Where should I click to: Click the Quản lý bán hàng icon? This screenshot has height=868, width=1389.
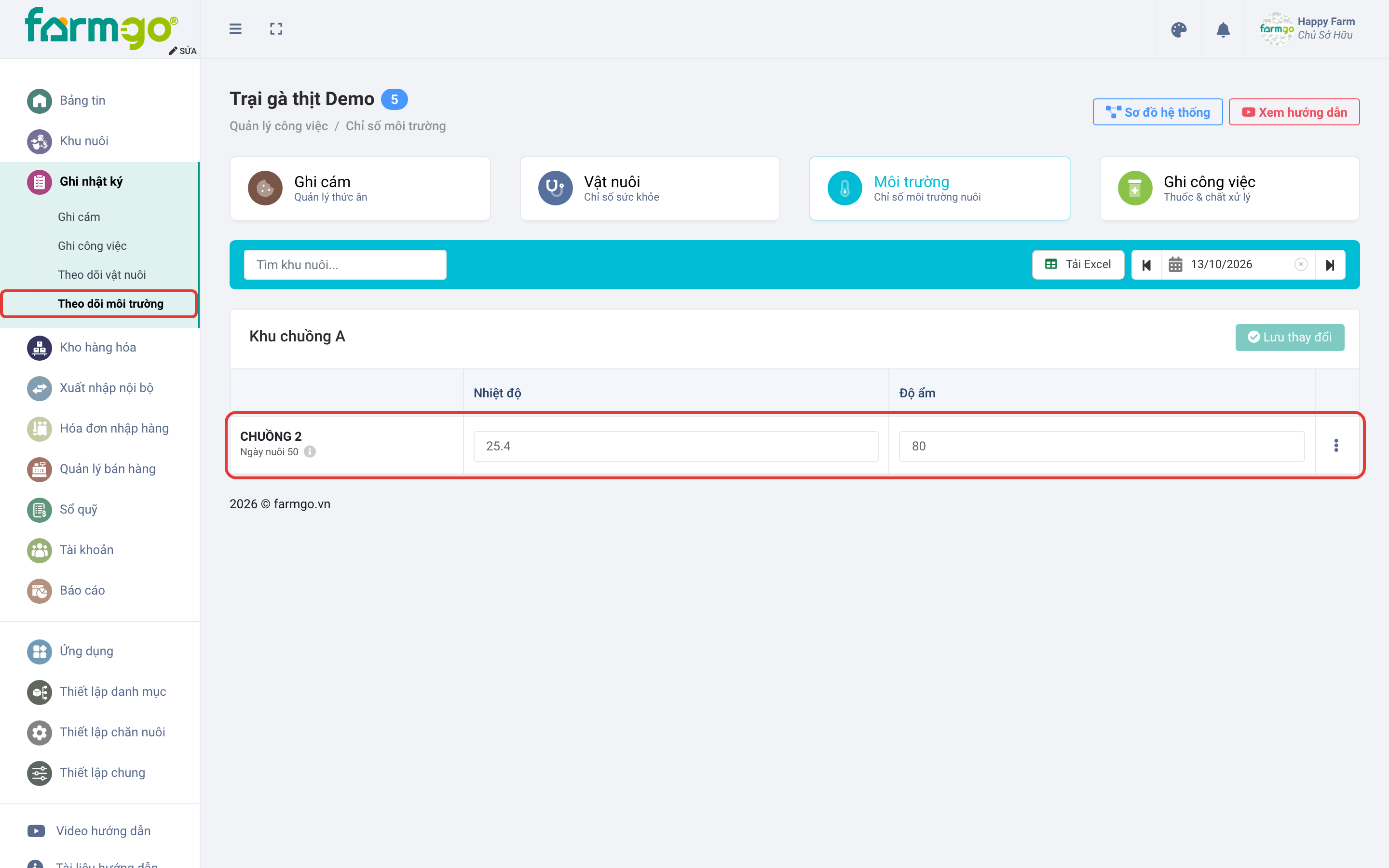click(x=39, y=470)
